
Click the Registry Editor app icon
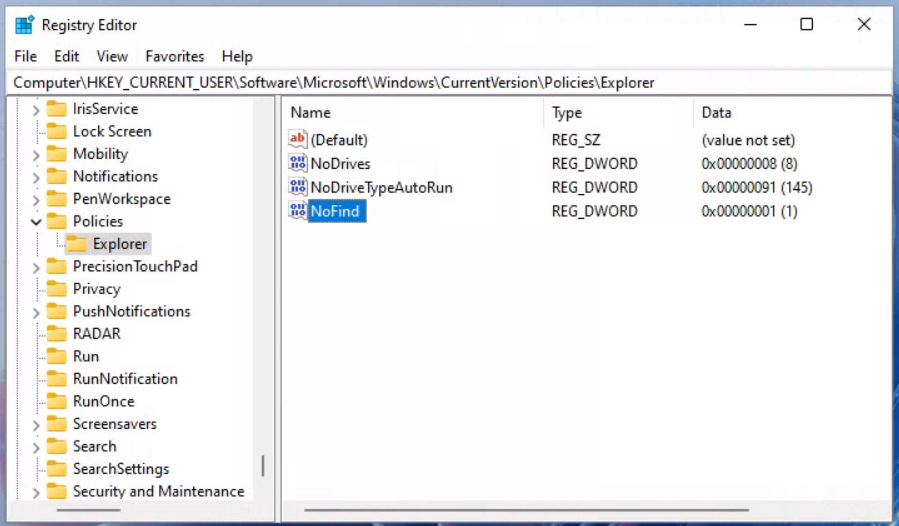point(24,25)
